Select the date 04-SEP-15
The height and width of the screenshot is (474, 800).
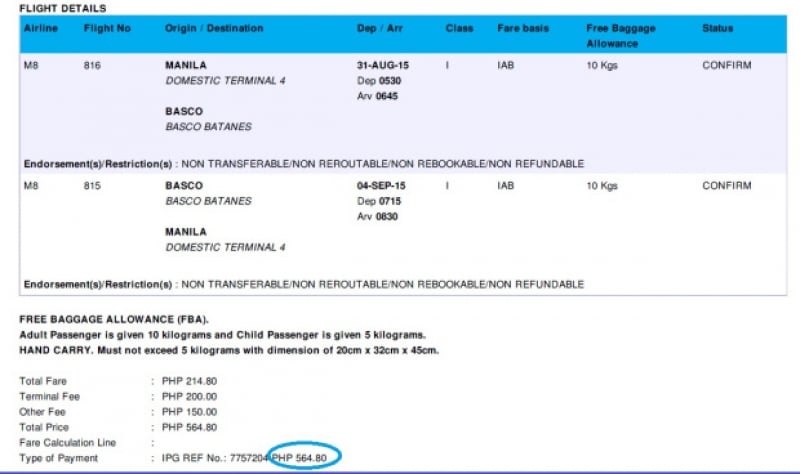(381, 186)
